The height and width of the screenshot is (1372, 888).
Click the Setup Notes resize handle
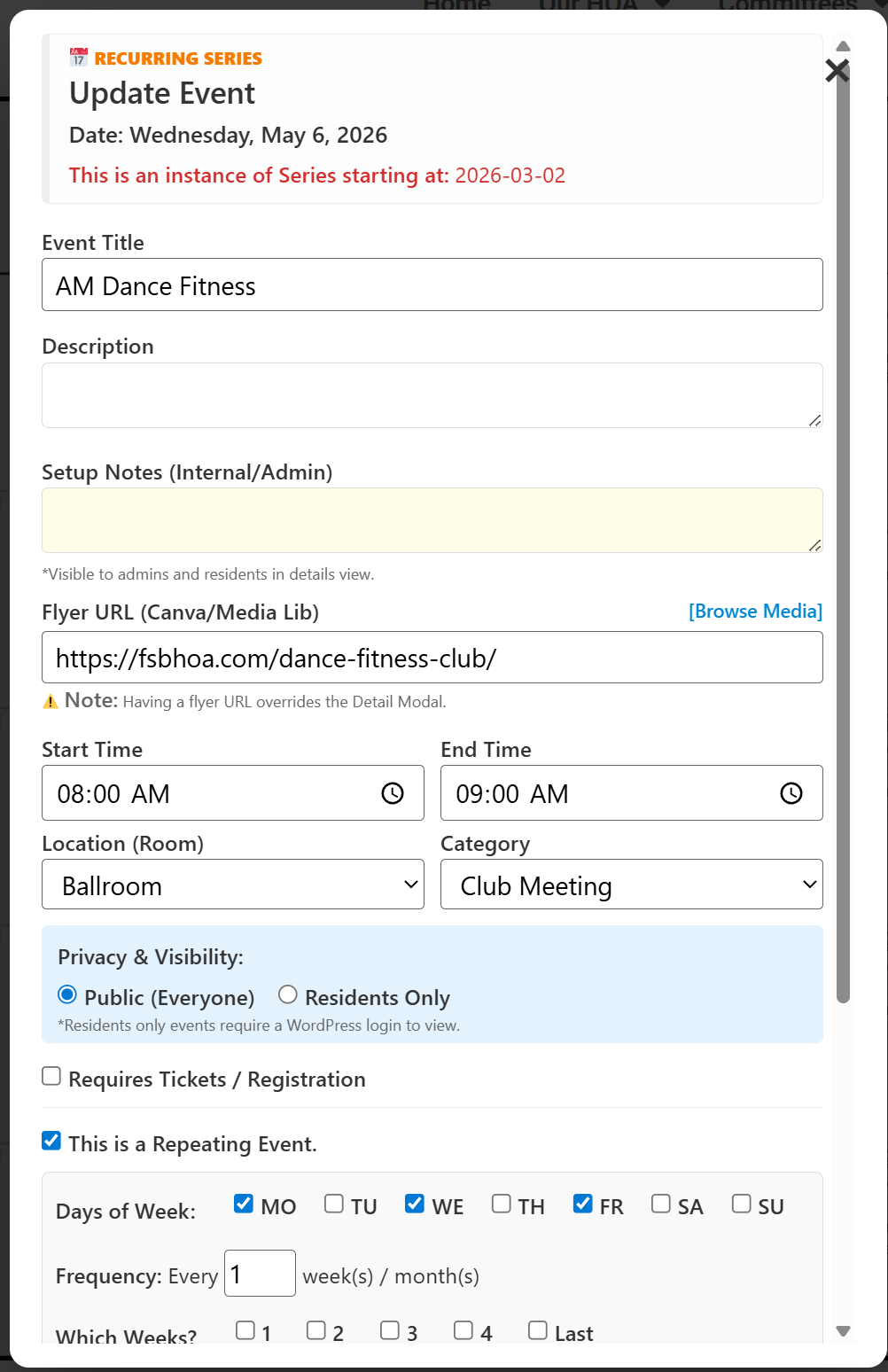pos(815,545)
